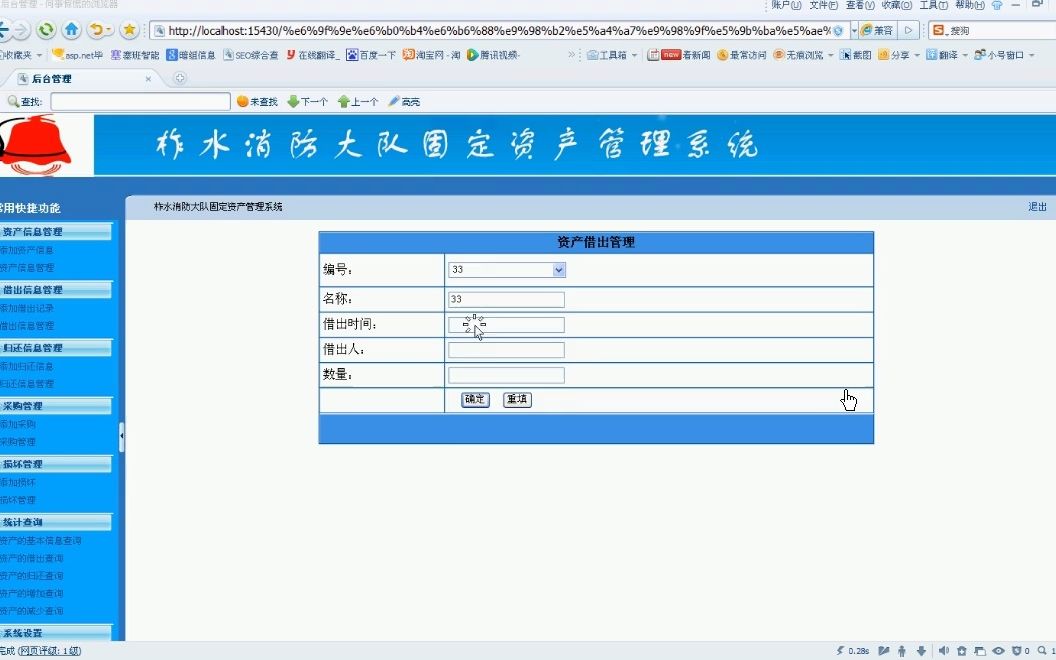This screenshot has height=660, width=1056.
Task: Click inside the 借出人 input field
Action: [x=506, y=351]
